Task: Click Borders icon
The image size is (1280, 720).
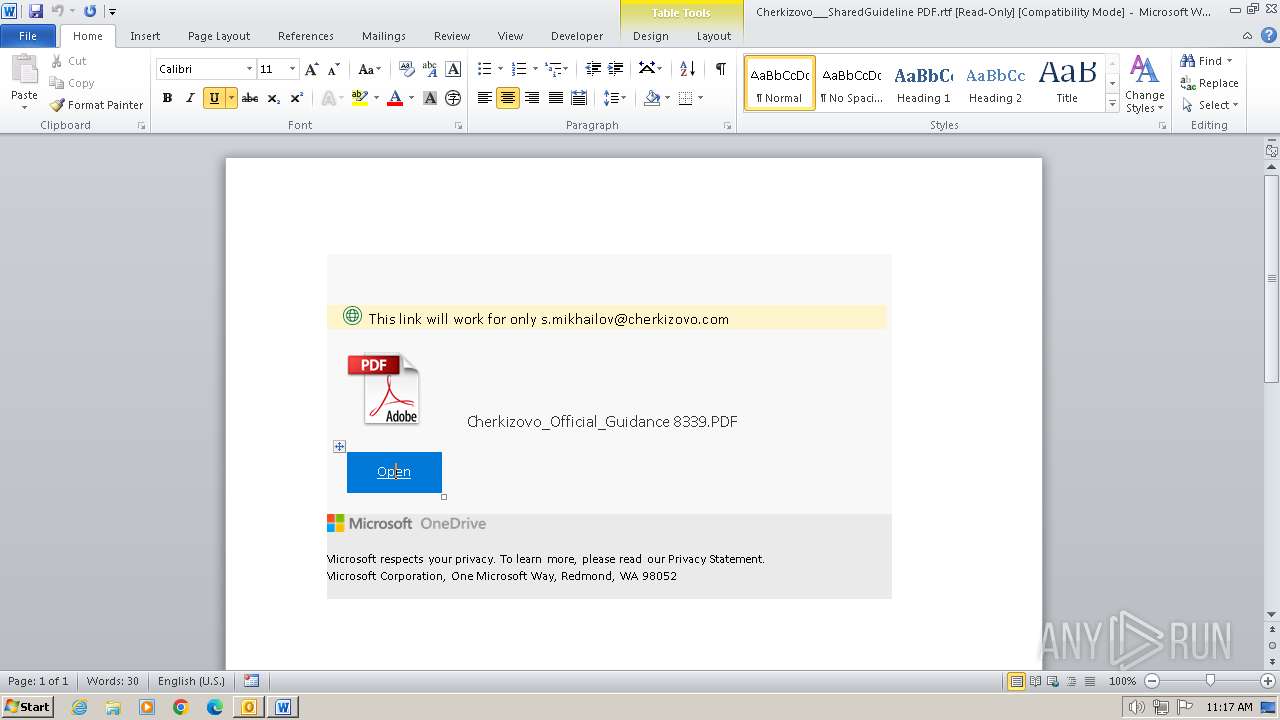Action: tap(686, 98)
